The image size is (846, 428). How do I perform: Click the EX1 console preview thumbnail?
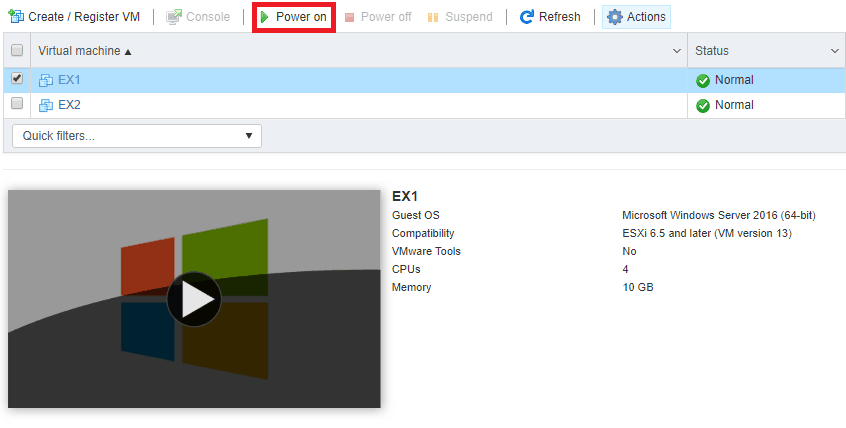tap(194, 298)
